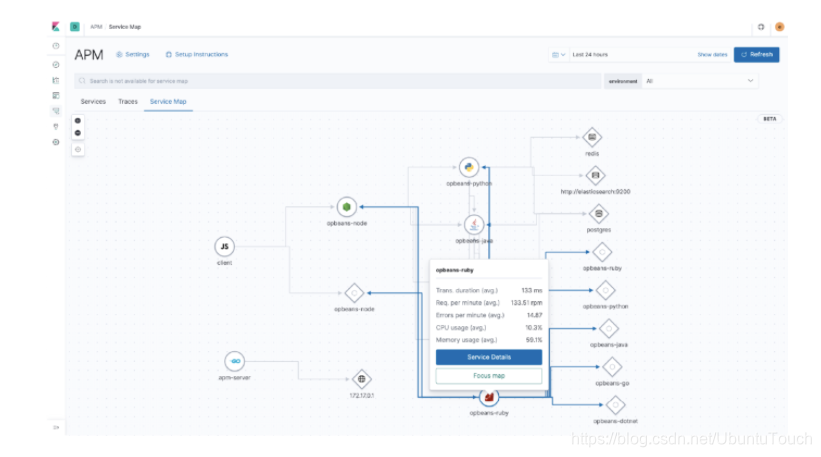The width and height of the screenshot is (821, 457).
Task: Select the red opbeans-ruby service icon
Action: pos(489,397)
